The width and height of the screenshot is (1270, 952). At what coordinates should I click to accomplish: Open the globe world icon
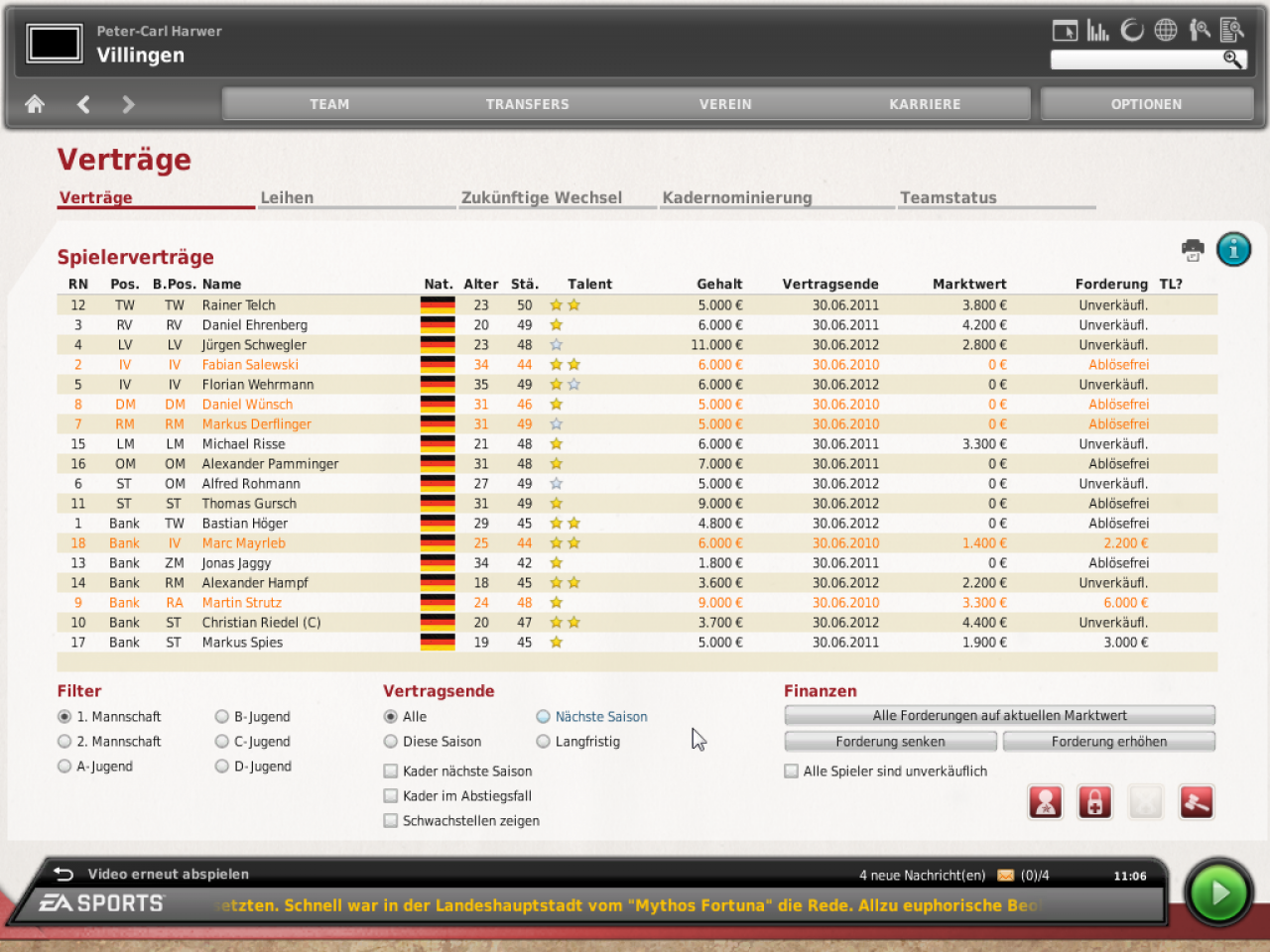coord(1166,31)
